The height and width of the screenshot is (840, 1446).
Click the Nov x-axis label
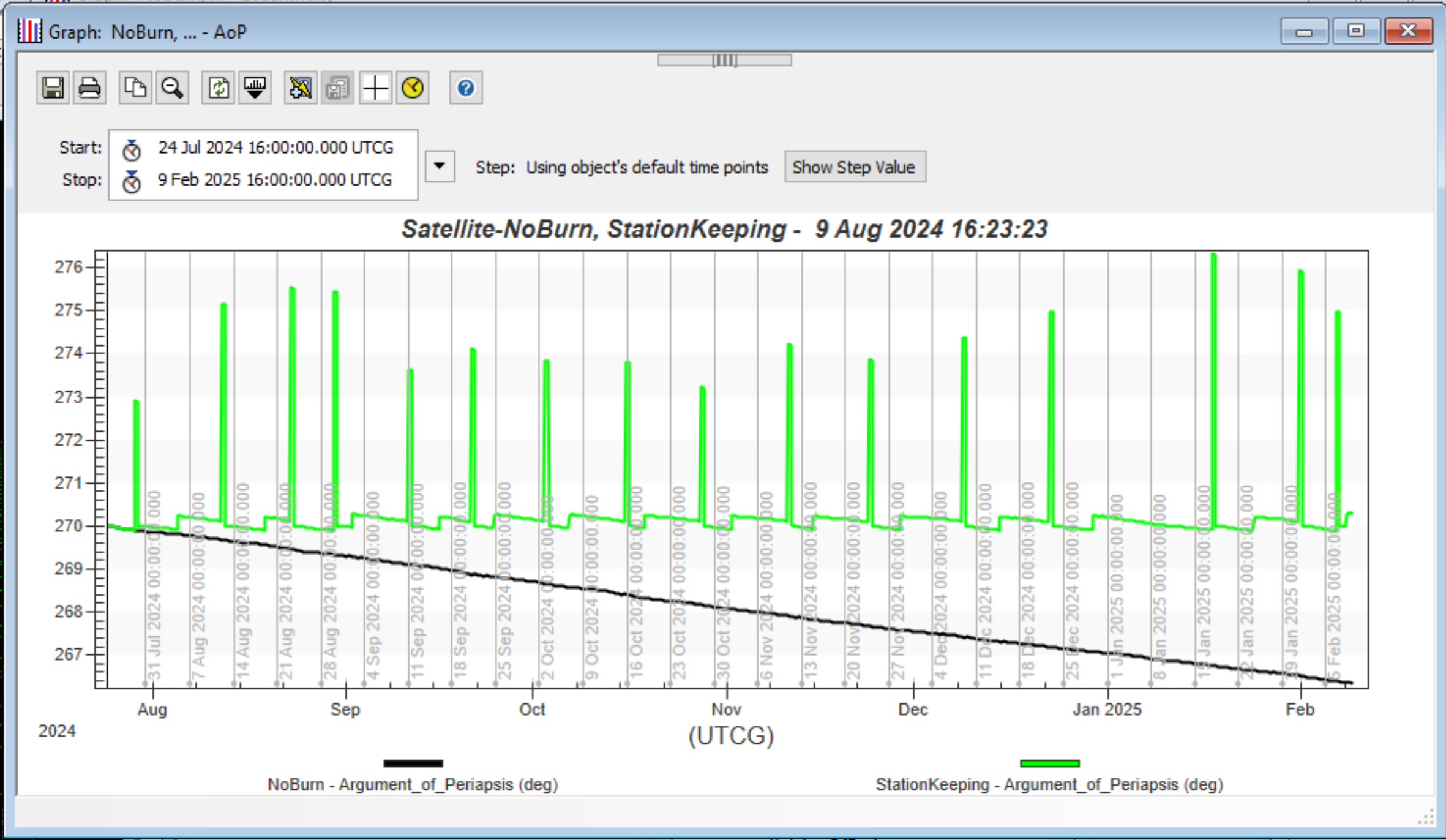727,710
